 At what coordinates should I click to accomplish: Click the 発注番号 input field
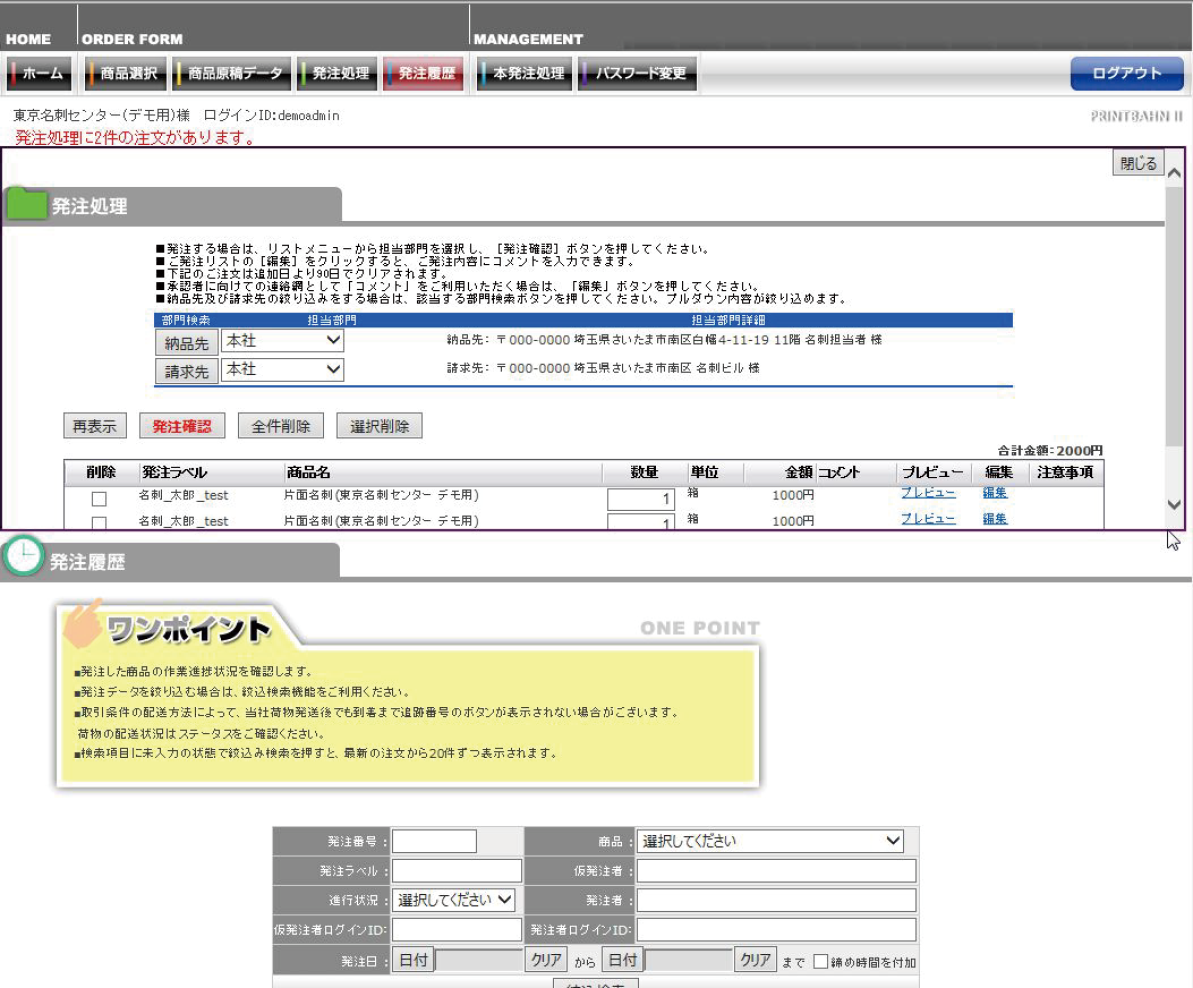click(x=435, y=842)
